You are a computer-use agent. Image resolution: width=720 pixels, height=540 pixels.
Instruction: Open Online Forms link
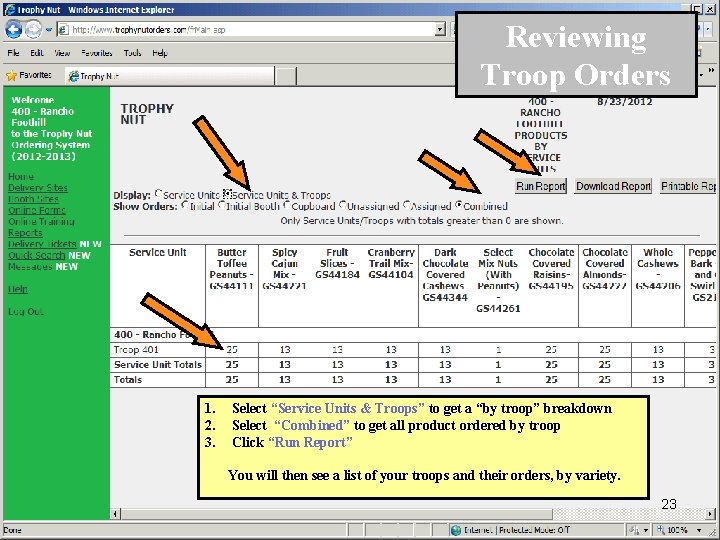coord(37,210)
